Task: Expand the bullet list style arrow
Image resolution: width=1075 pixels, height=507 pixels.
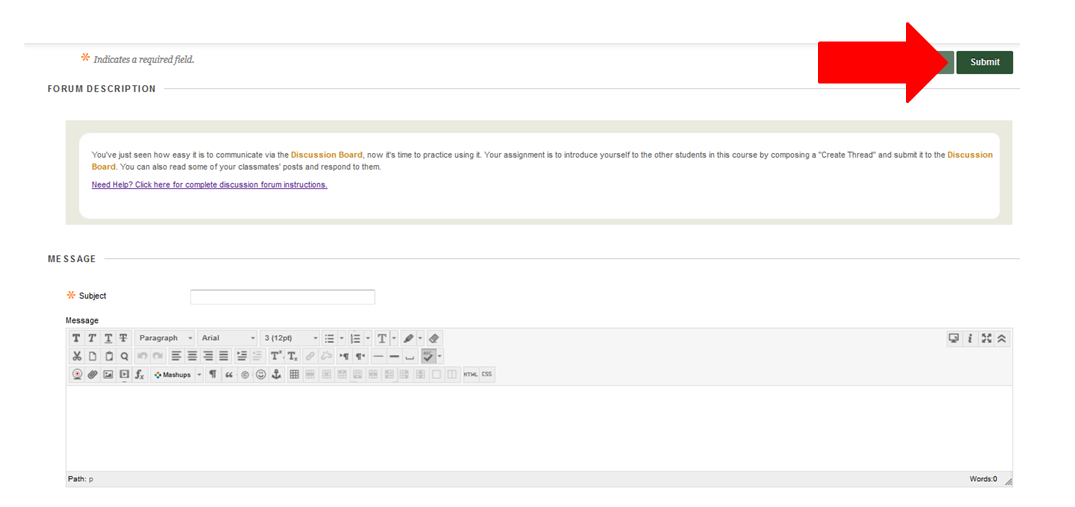Action: coord(341,338)
